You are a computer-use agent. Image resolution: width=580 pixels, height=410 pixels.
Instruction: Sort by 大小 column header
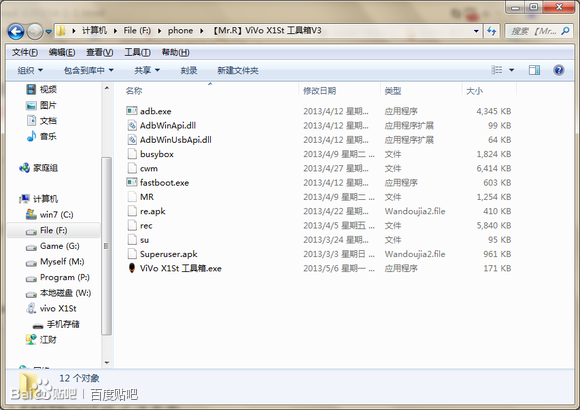474,91
